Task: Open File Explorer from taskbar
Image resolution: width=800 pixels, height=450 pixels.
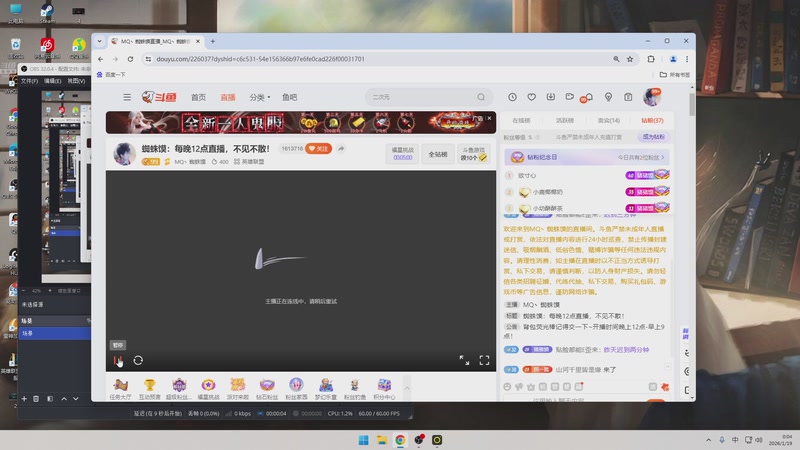Action: (382, 440)
